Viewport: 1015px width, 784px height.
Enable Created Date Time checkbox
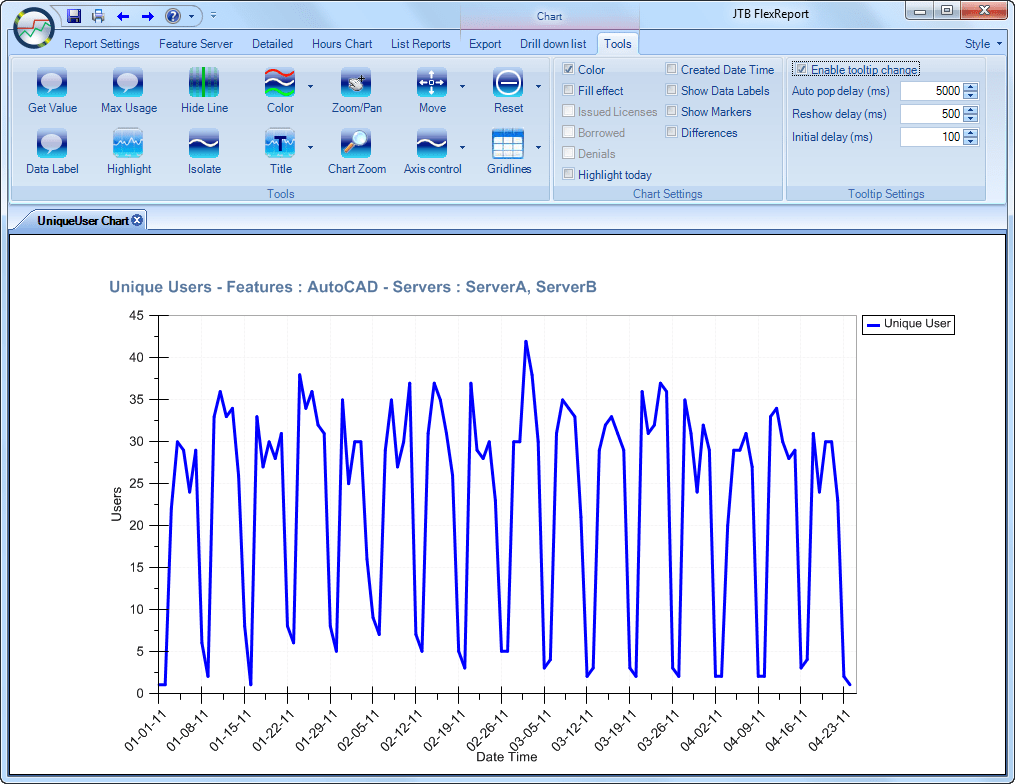(x=671, y=69)
